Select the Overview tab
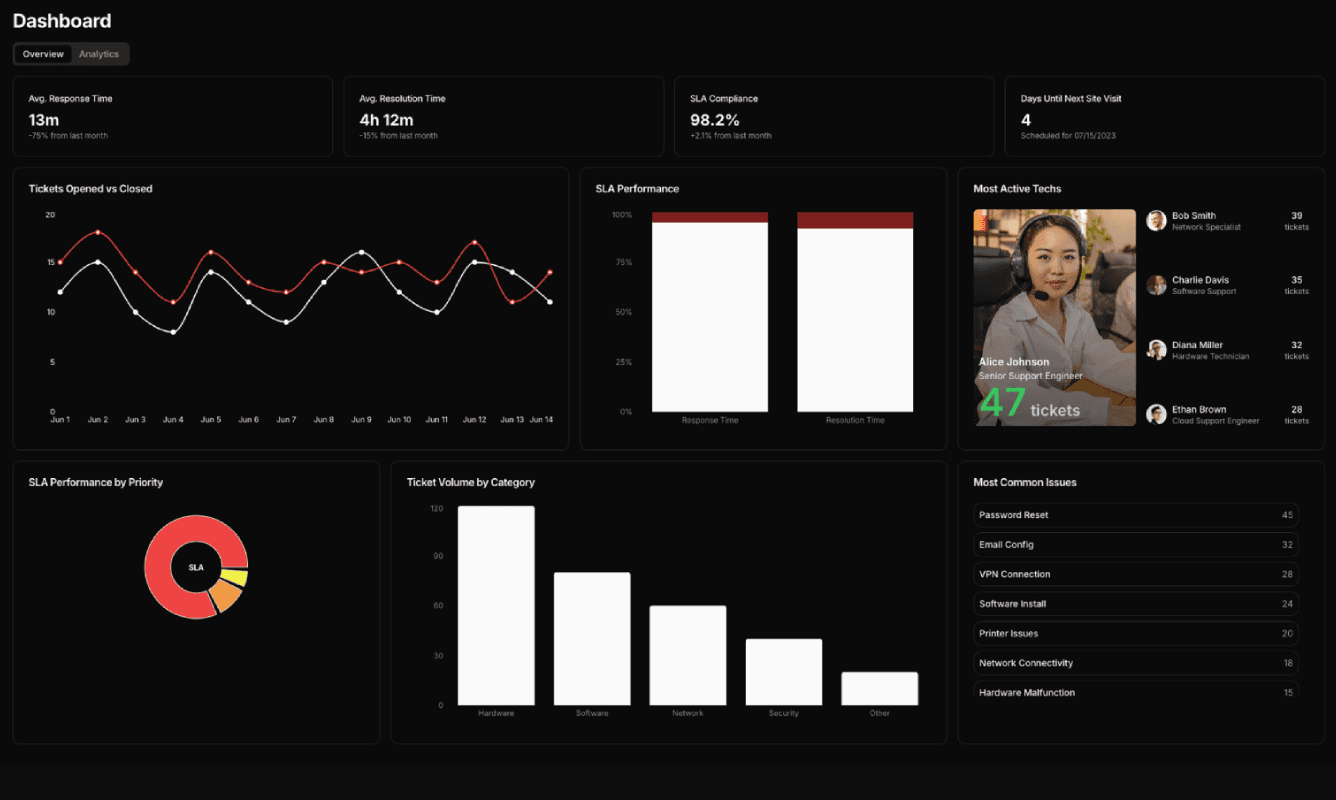This screenshot has width=1336, height=800. tap(42, 54)
